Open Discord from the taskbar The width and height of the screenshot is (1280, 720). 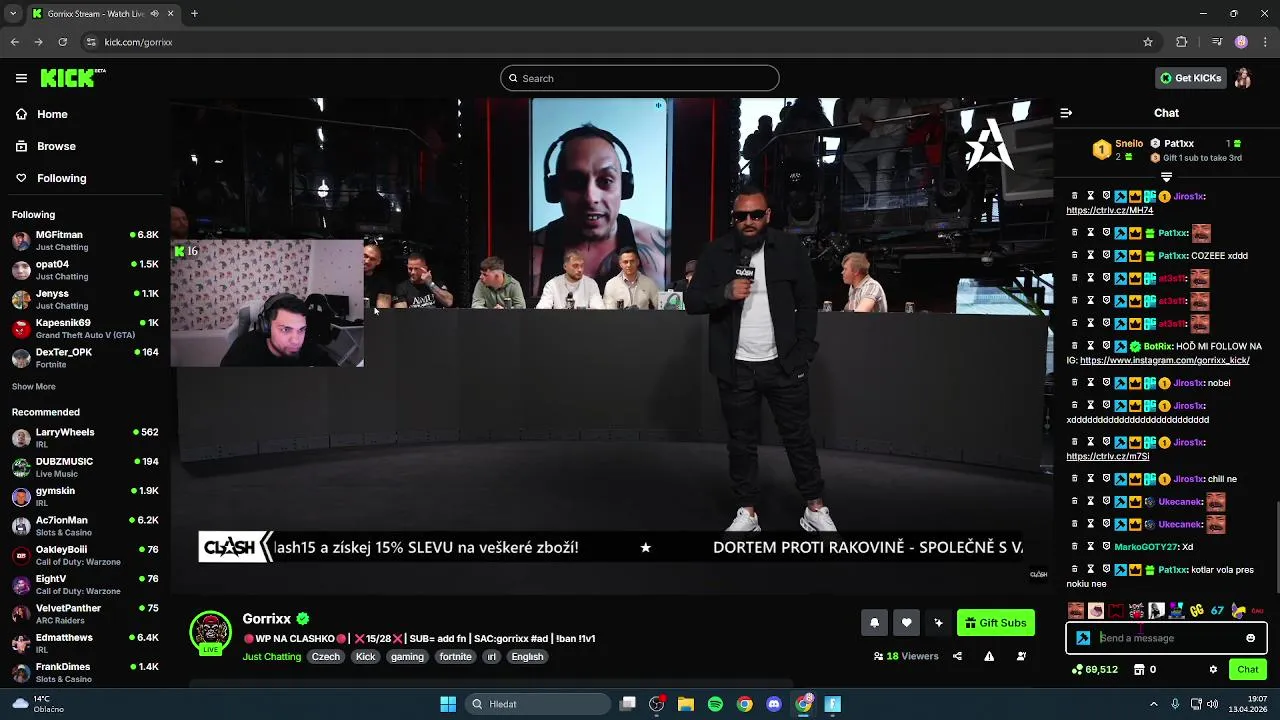click(x=773, y=704)
